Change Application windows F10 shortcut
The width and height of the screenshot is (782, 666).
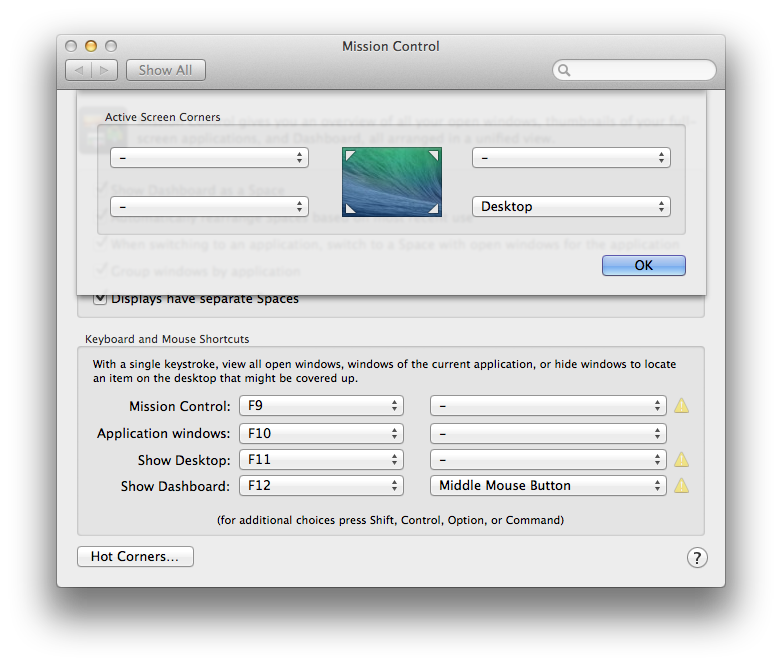click(321, 433)
